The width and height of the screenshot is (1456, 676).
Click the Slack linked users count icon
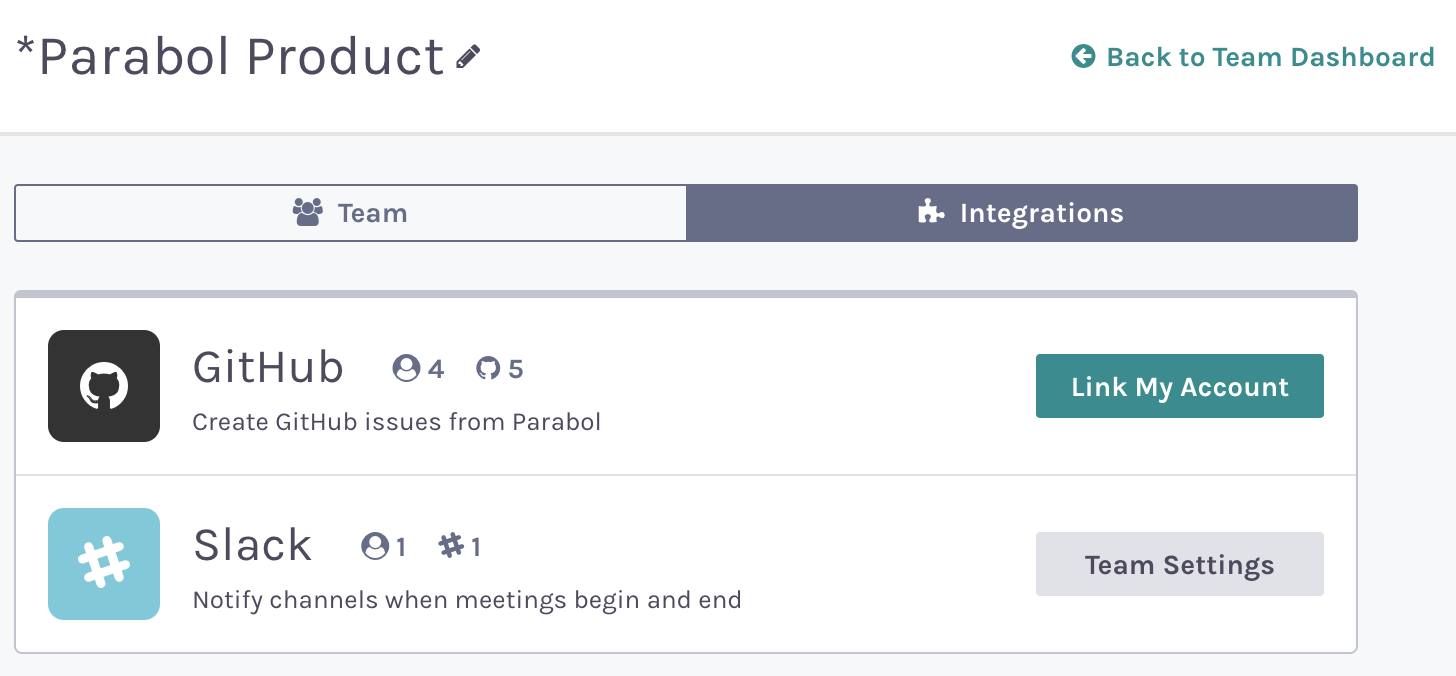(x=375, y=546)
